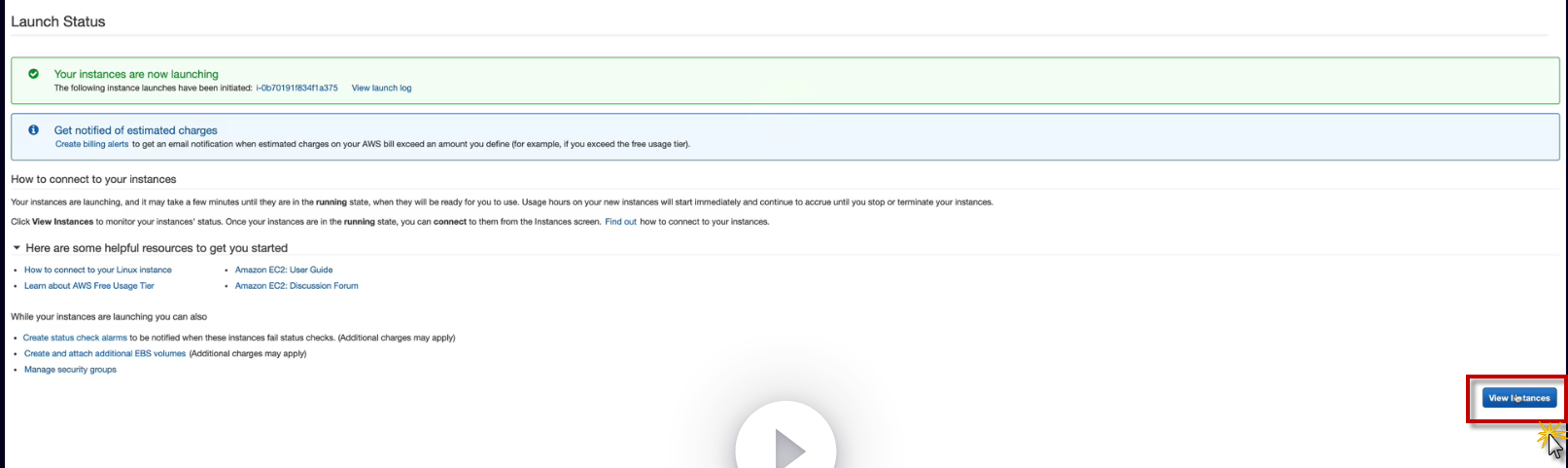Viewport: 1568px width, 468px height.
Task: Open the launched instance ID link
Action: point(296,88)
